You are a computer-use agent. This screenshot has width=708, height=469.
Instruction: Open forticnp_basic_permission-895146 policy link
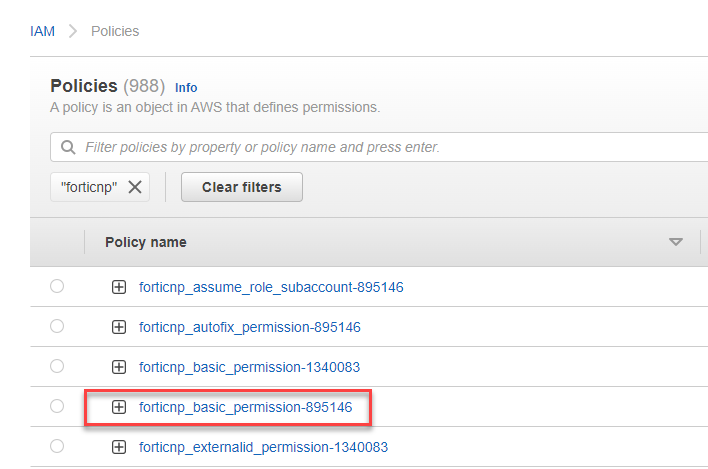(x=245, y=407)
